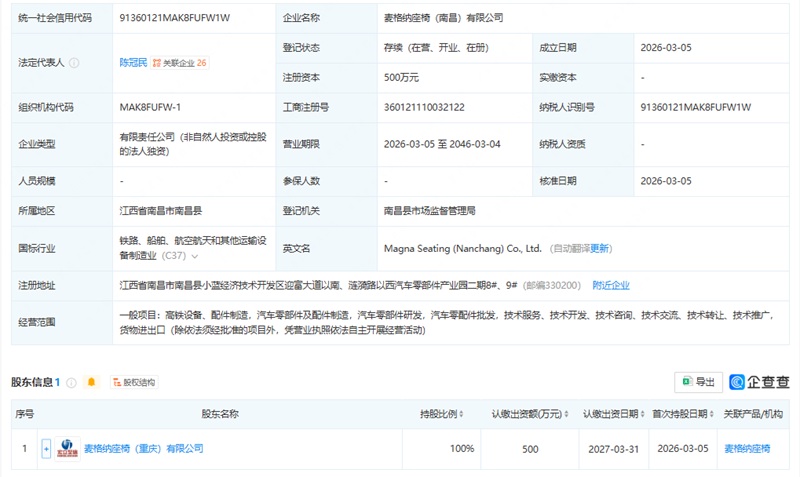Click the 导出 export button
This screenshot has width=800, height=477.
698,382
